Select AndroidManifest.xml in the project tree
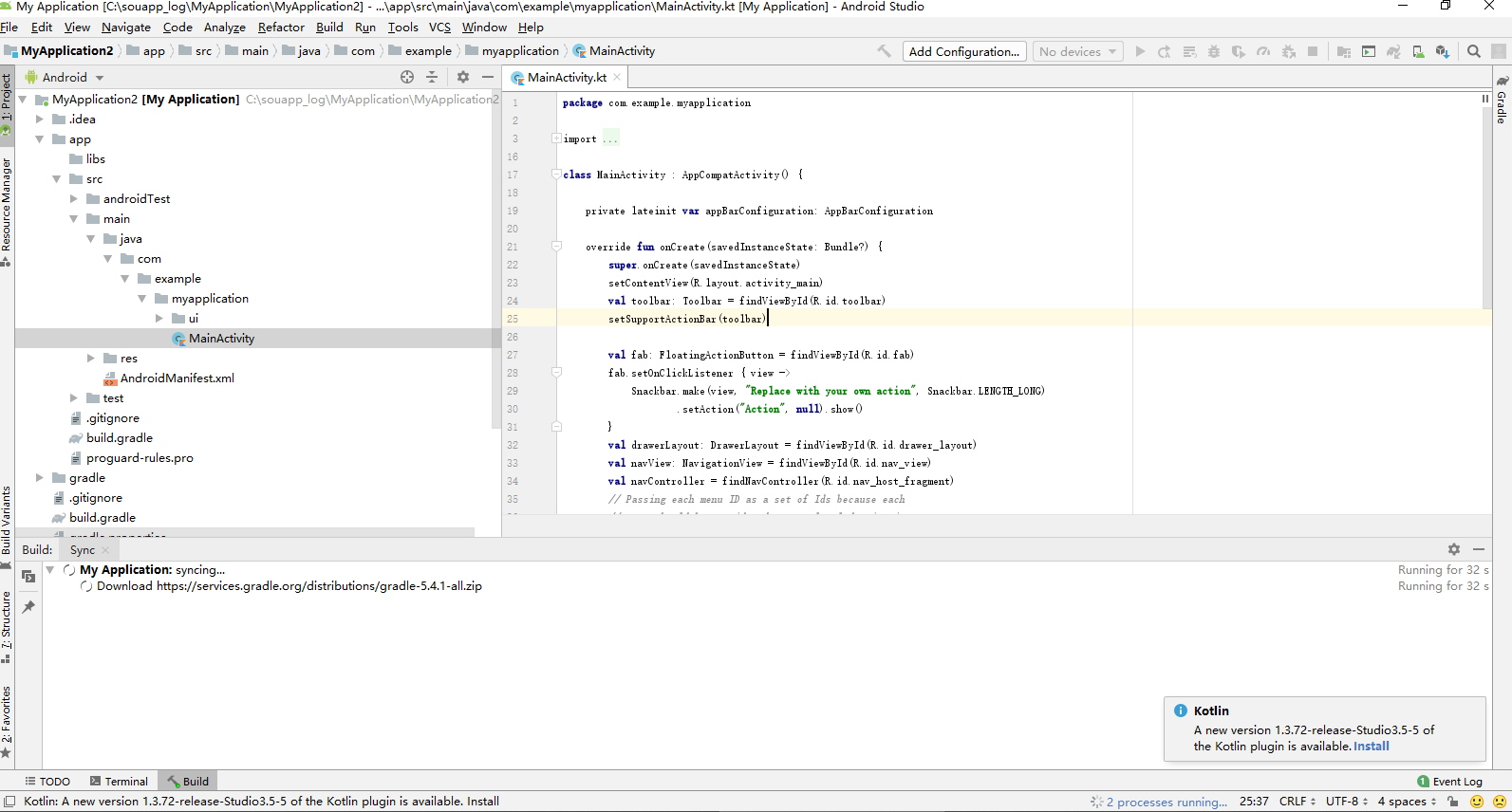This screenshot has width=1512, height=812. pos(177,378)
